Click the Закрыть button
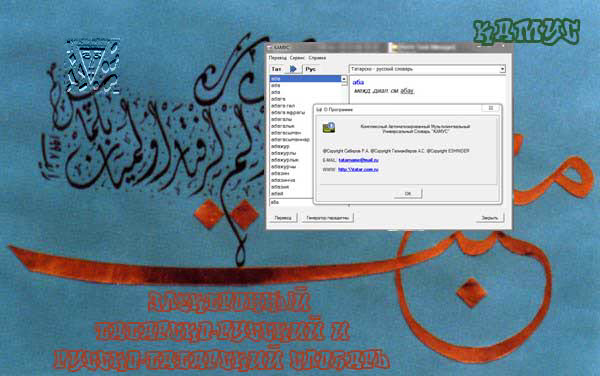 tap(490, 218)
